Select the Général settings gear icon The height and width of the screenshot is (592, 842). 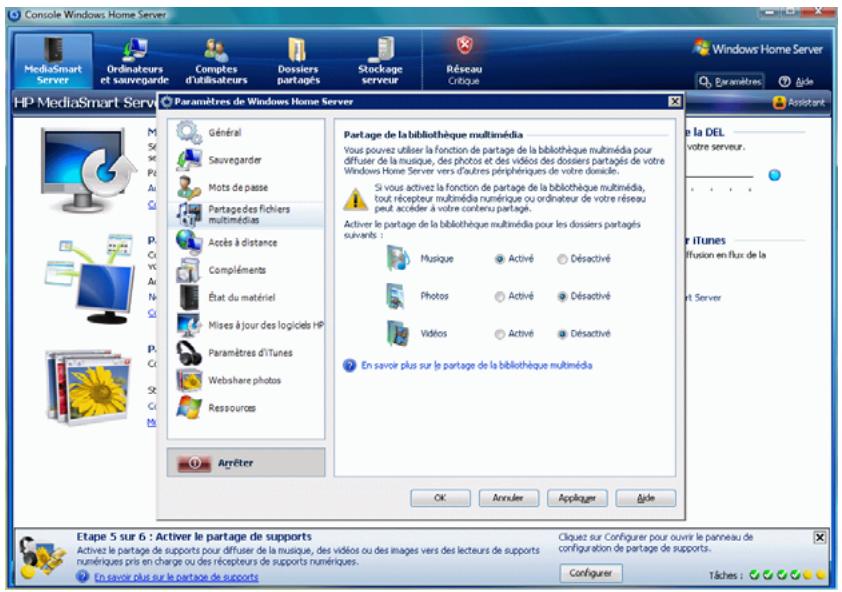point(189,132)
